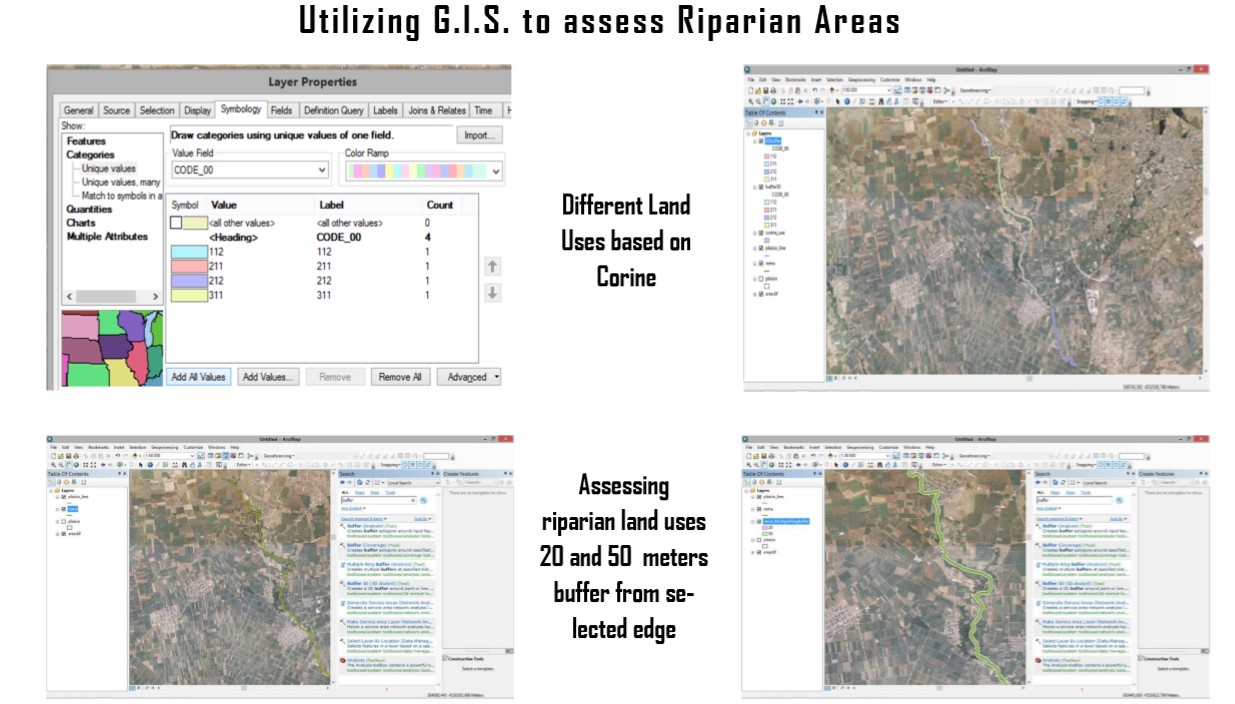
Task: Open Sort By dropdown in ArcMap with rema selected
Action: click(x=422, y=518)
